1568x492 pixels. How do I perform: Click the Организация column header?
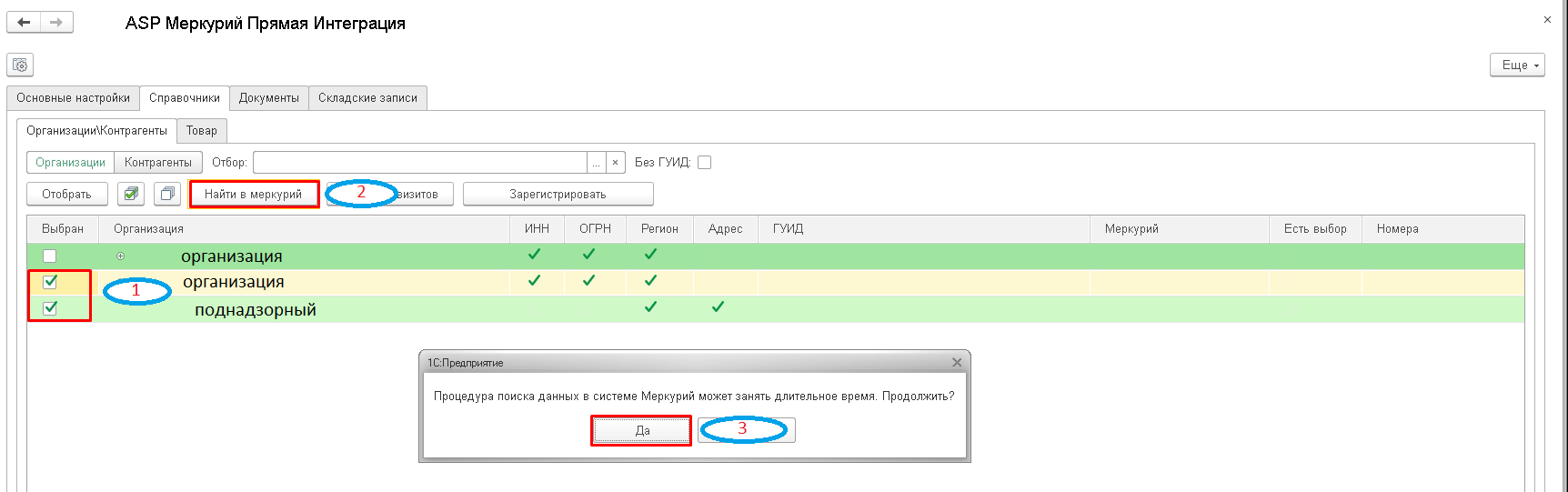304,228
